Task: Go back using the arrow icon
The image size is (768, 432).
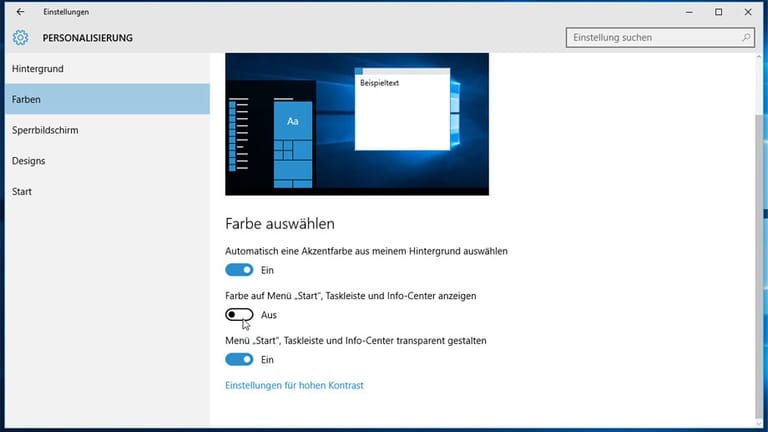Action: click(x=20, y=12)
